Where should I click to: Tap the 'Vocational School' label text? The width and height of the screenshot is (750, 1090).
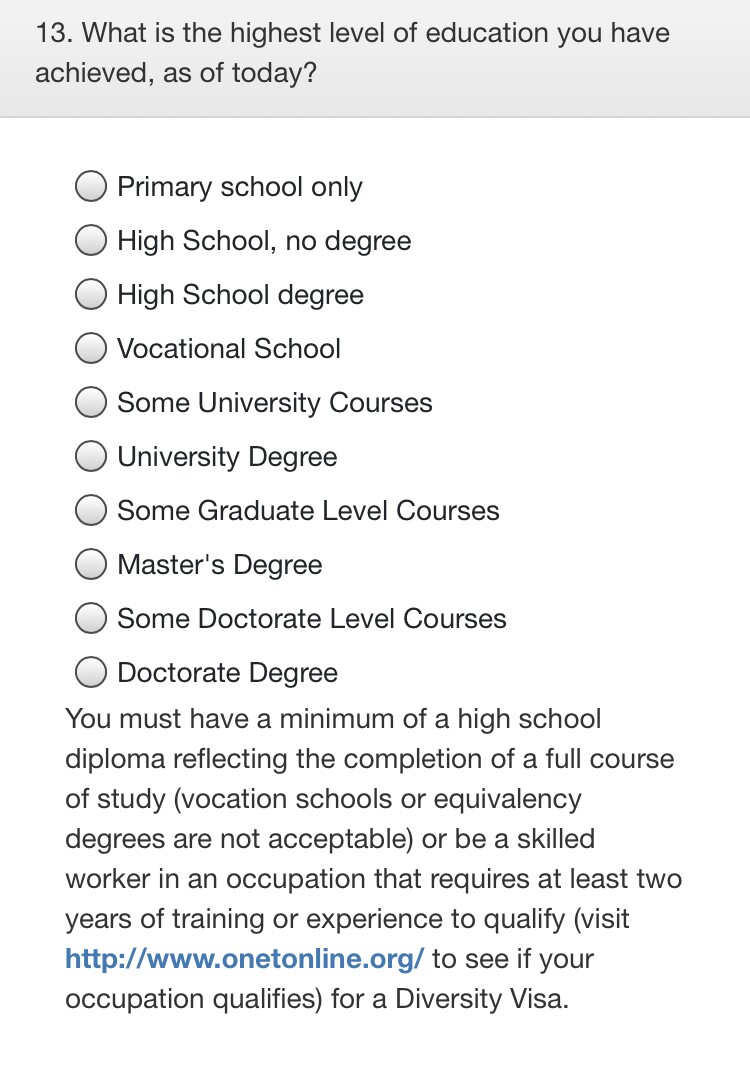point(229,349)
